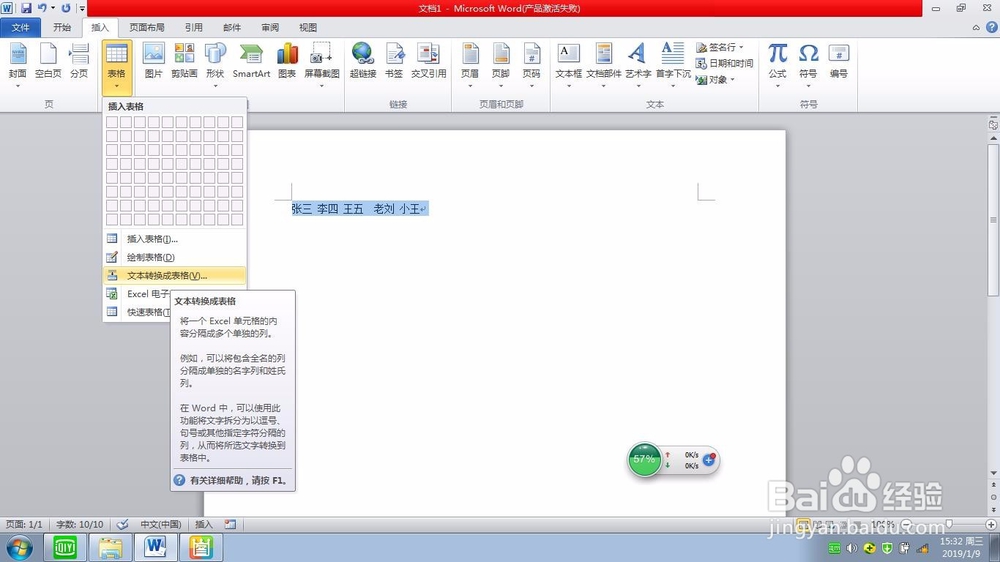
Task: Change language 中文(中国) in status bar
Action: 161,524
